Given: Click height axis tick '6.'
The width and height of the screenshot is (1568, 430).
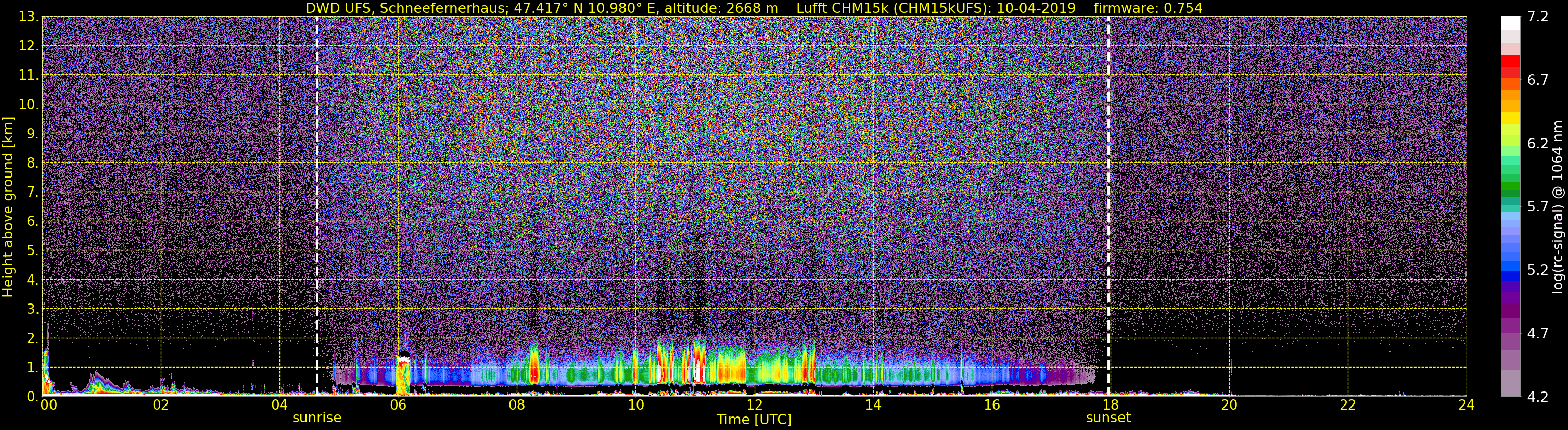Looking at the screenshot, I should (32, 222).
